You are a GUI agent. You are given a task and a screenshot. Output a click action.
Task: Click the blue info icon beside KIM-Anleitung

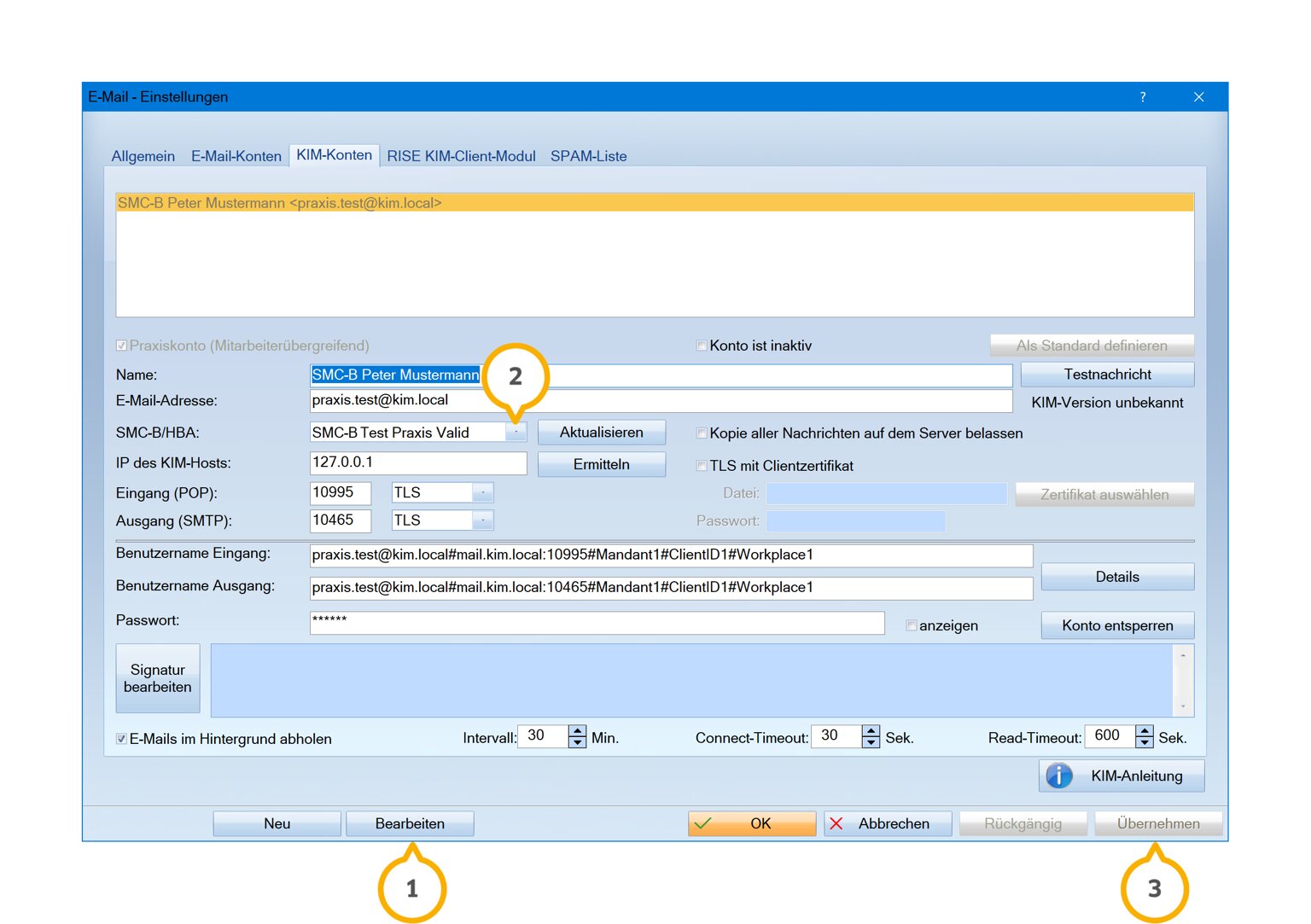(1059, 776)
